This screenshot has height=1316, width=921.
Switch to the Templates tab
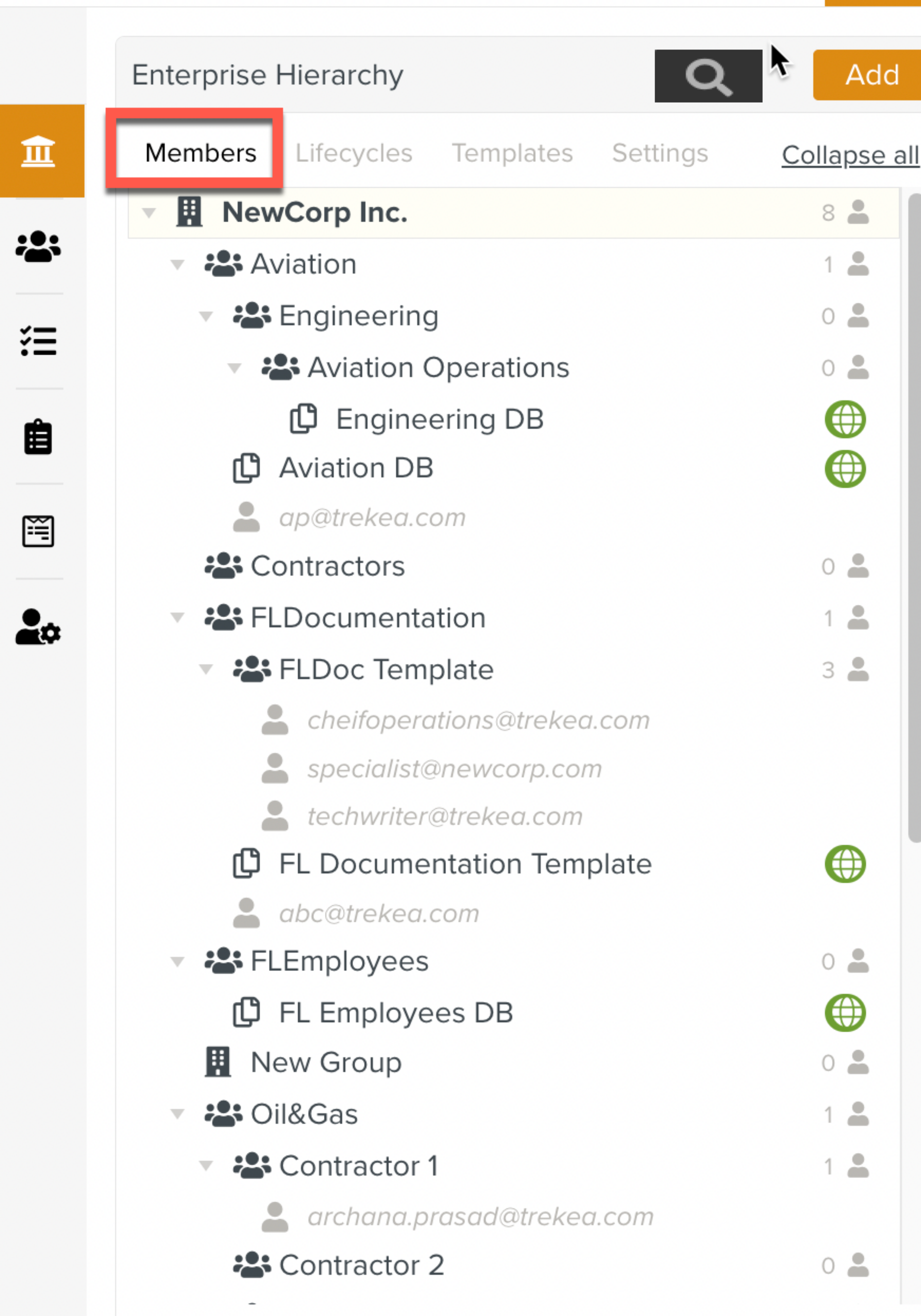click(512, 154)
